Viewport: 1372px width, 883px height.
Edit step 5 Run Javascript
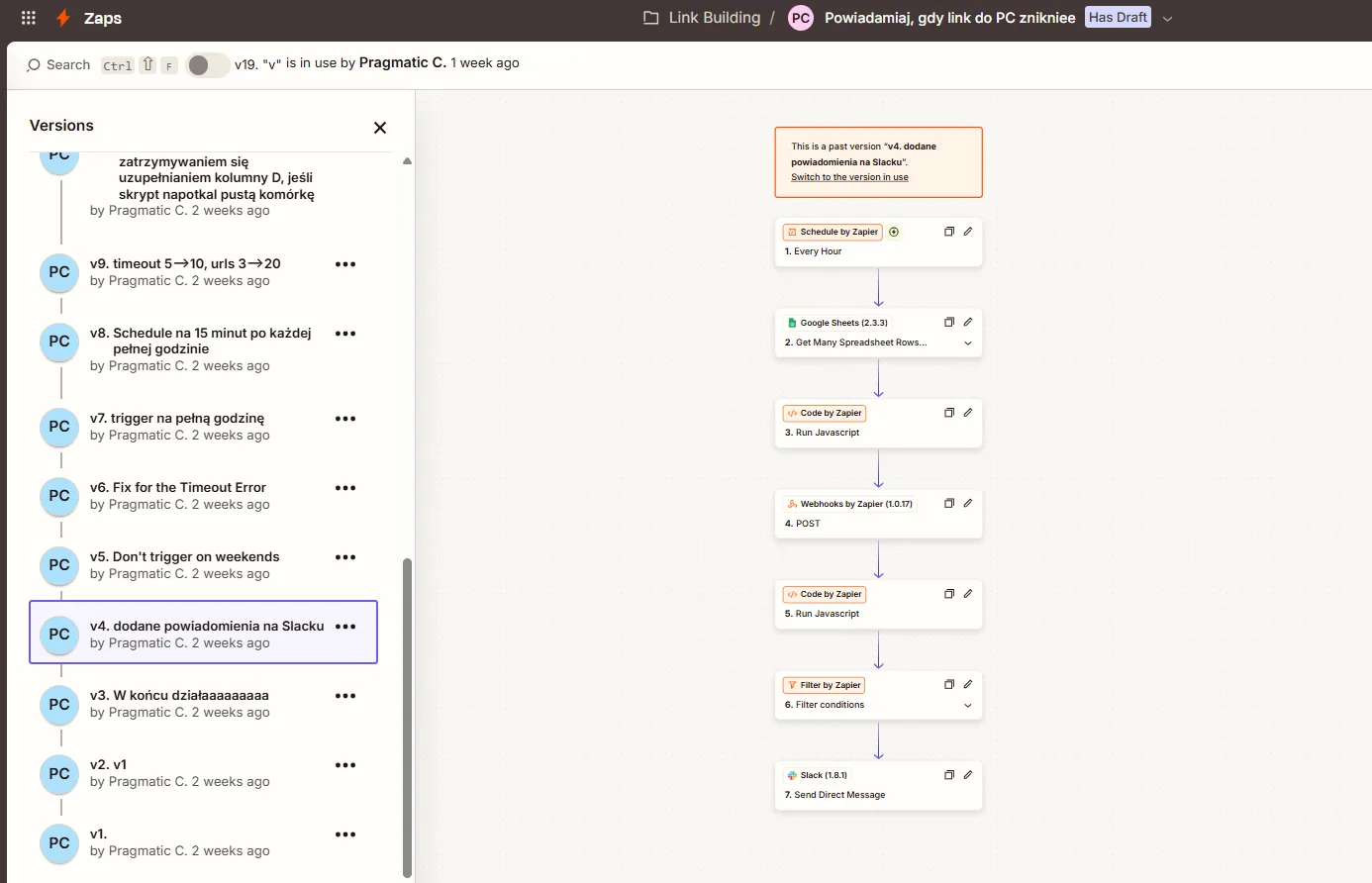(x=968, y=594)
